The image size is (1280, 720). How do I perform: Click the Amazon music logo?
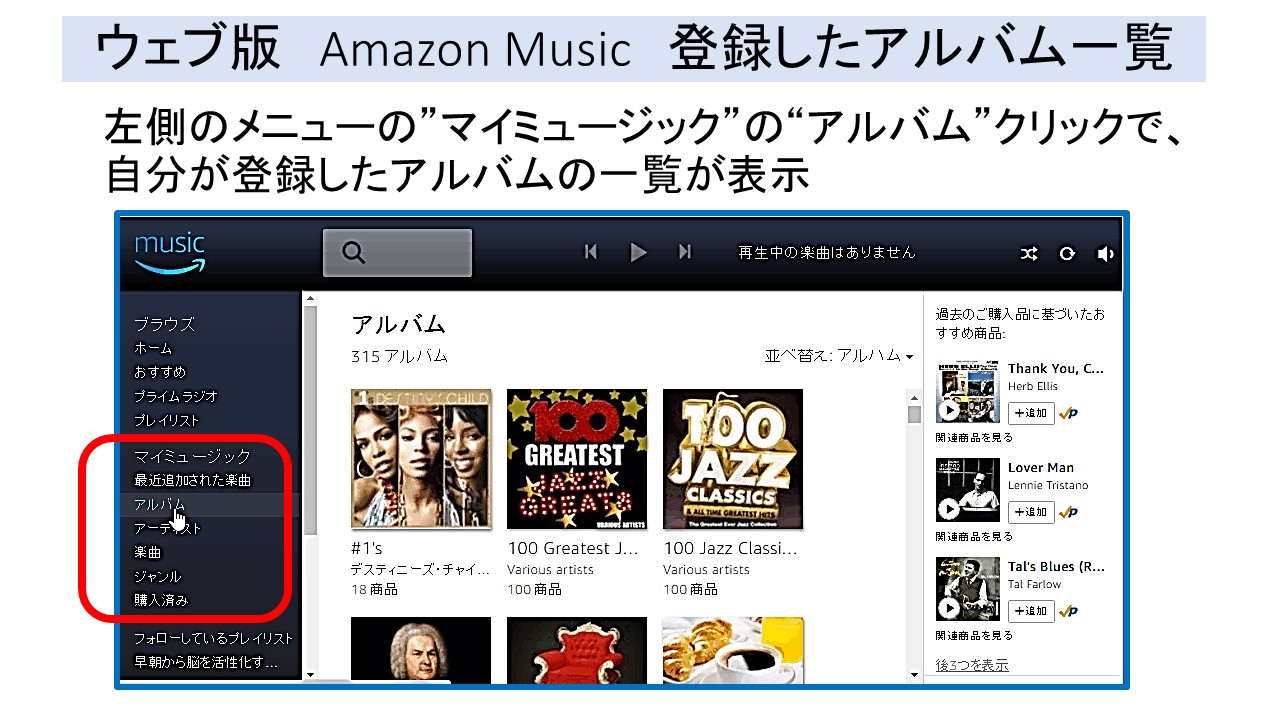point(170,252)
